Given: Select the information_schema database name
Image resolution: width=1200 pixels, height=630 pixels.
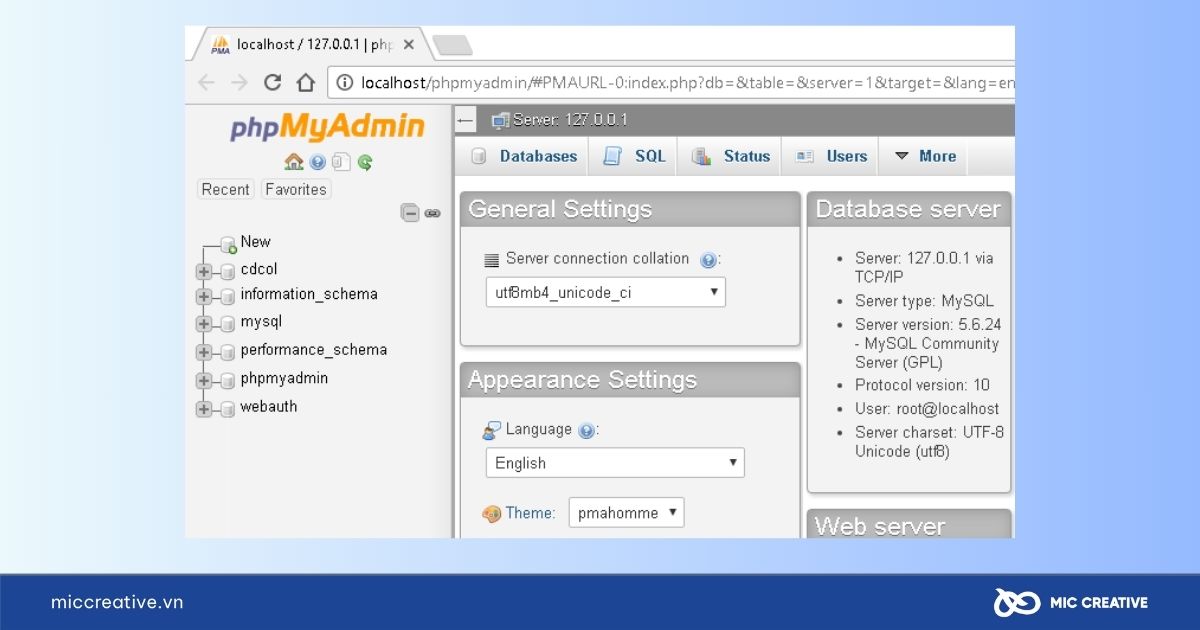Looking at the screenshot, I should [309, 294].
